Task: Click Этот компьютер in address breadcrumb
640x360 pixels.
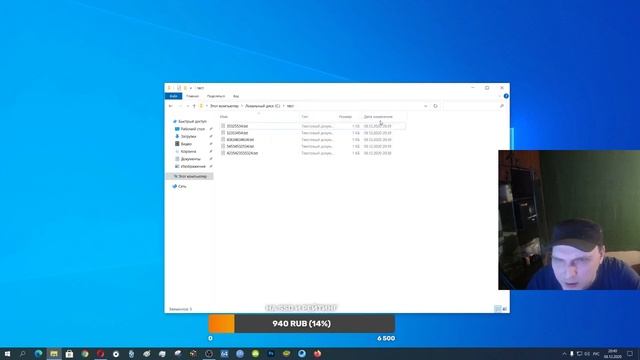Action: coord(224,106)
